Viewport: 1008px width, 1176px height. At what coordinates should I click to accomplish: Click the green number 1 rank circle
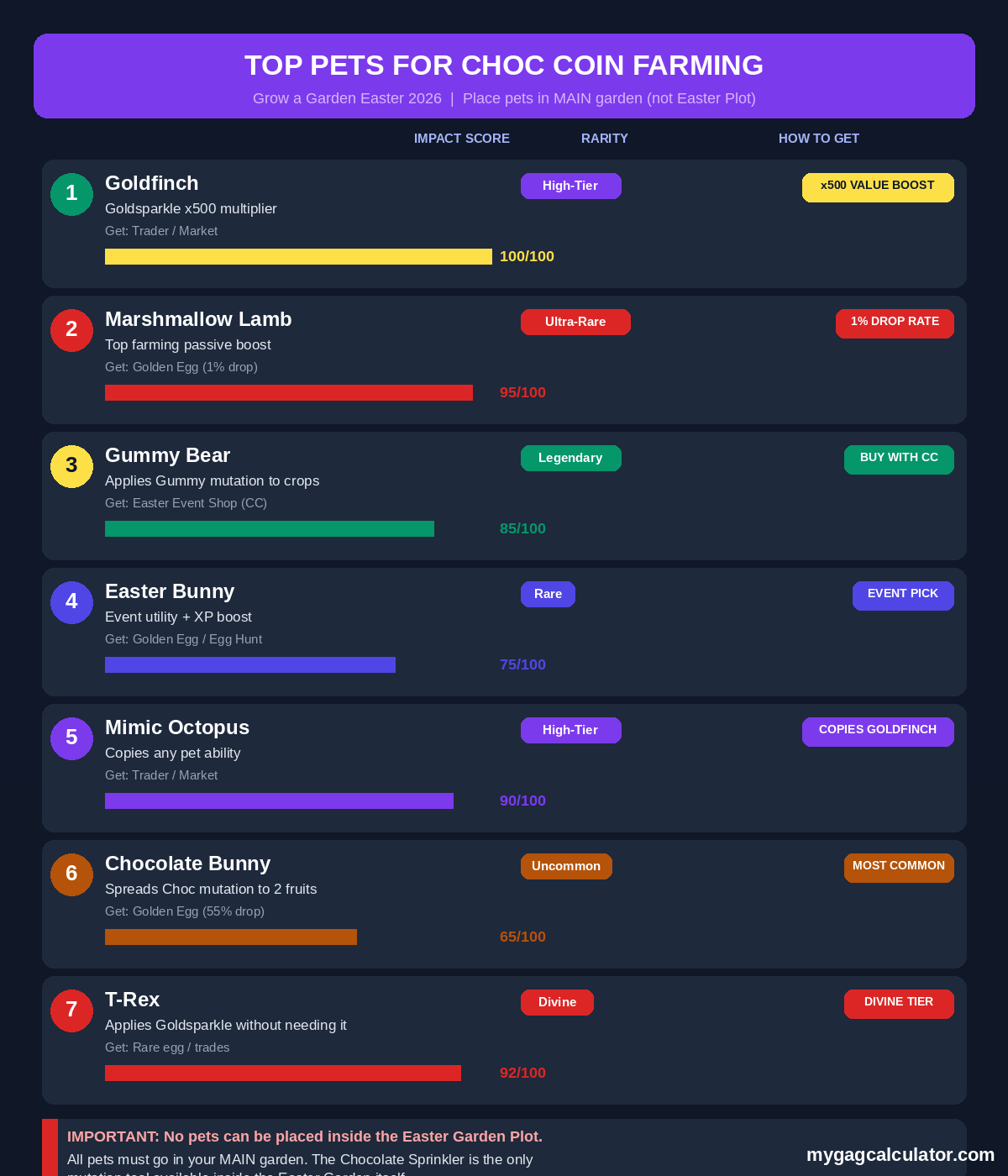pos(71,194)
